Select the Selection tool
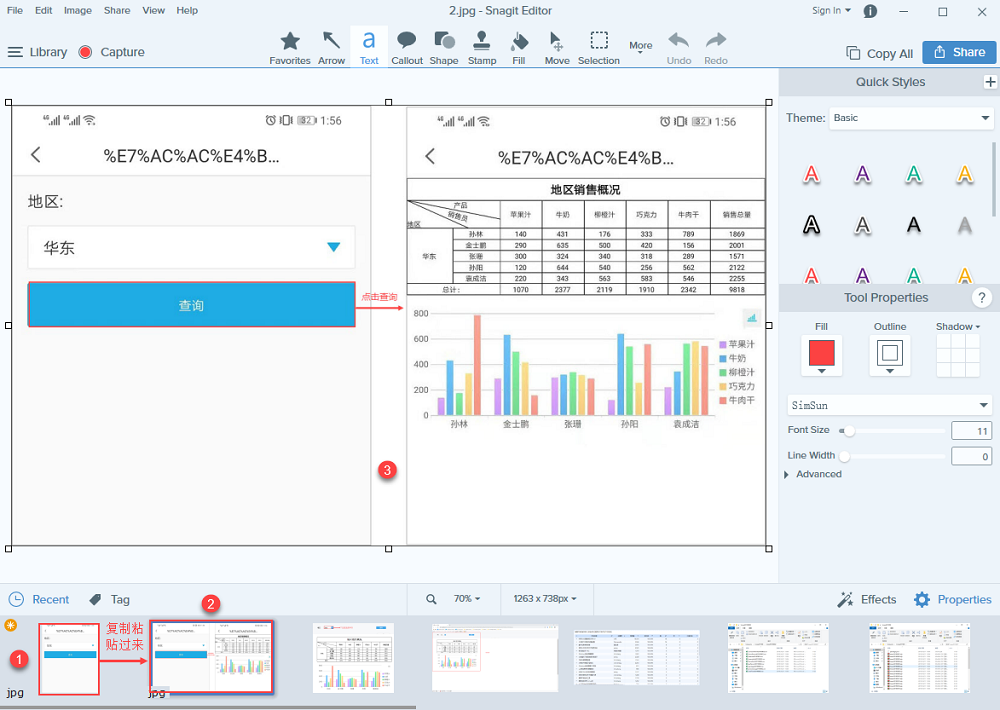This screenshot has height=710, width=1000. [x=598, y=48]
